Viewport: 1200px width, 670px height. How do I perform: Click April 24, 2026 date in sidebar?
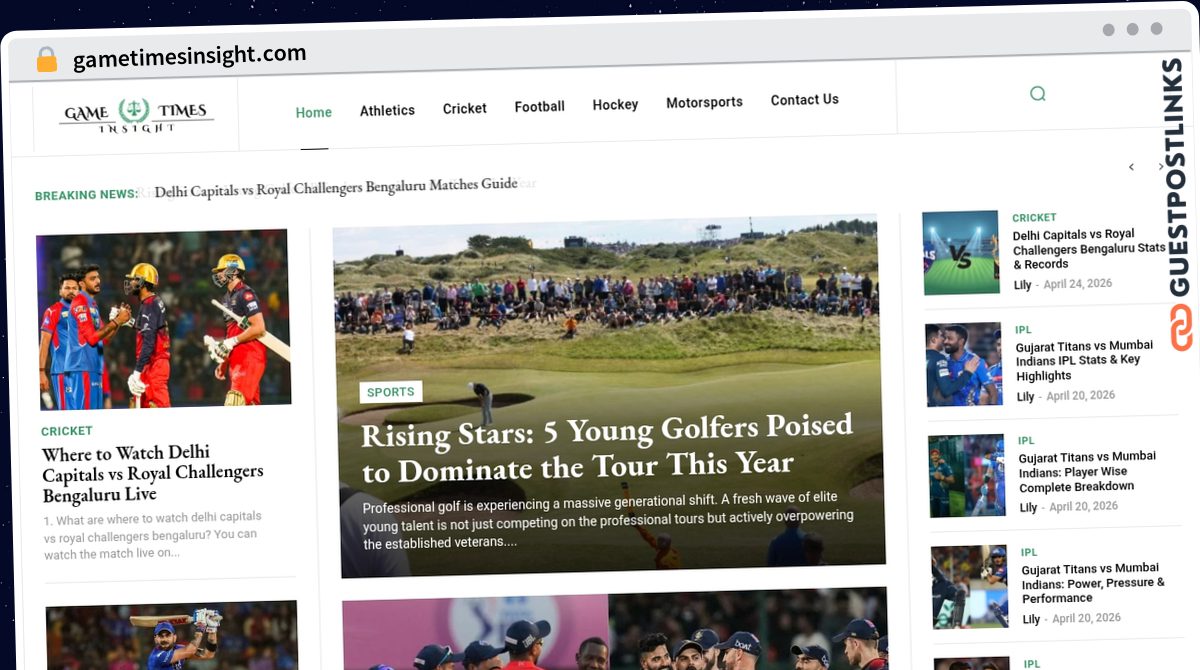point(1078,284)
